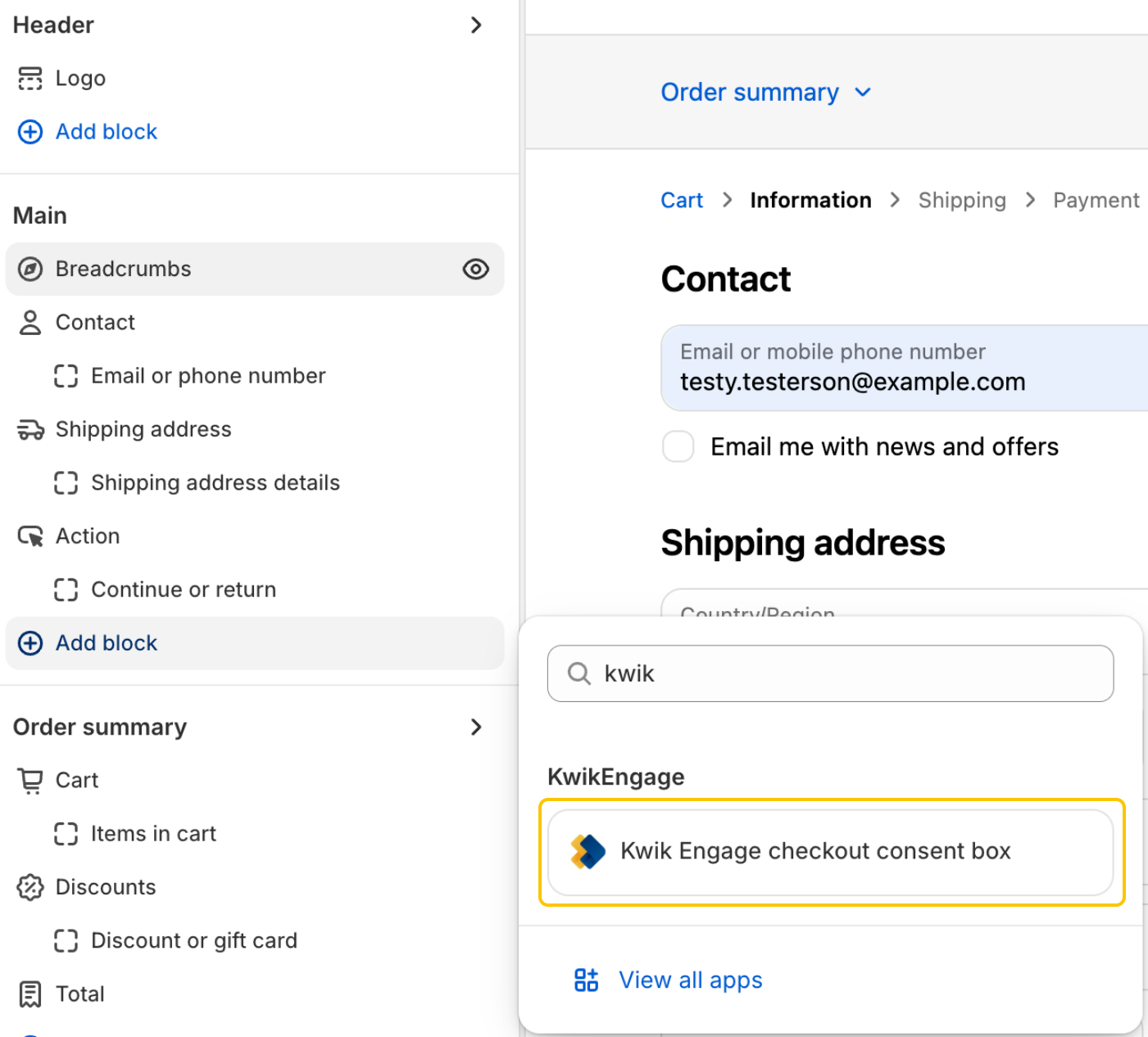Viewport: 1148px width, 1037px height.
Task: Click the View all apps grid icon
Action: pos(587,980)
